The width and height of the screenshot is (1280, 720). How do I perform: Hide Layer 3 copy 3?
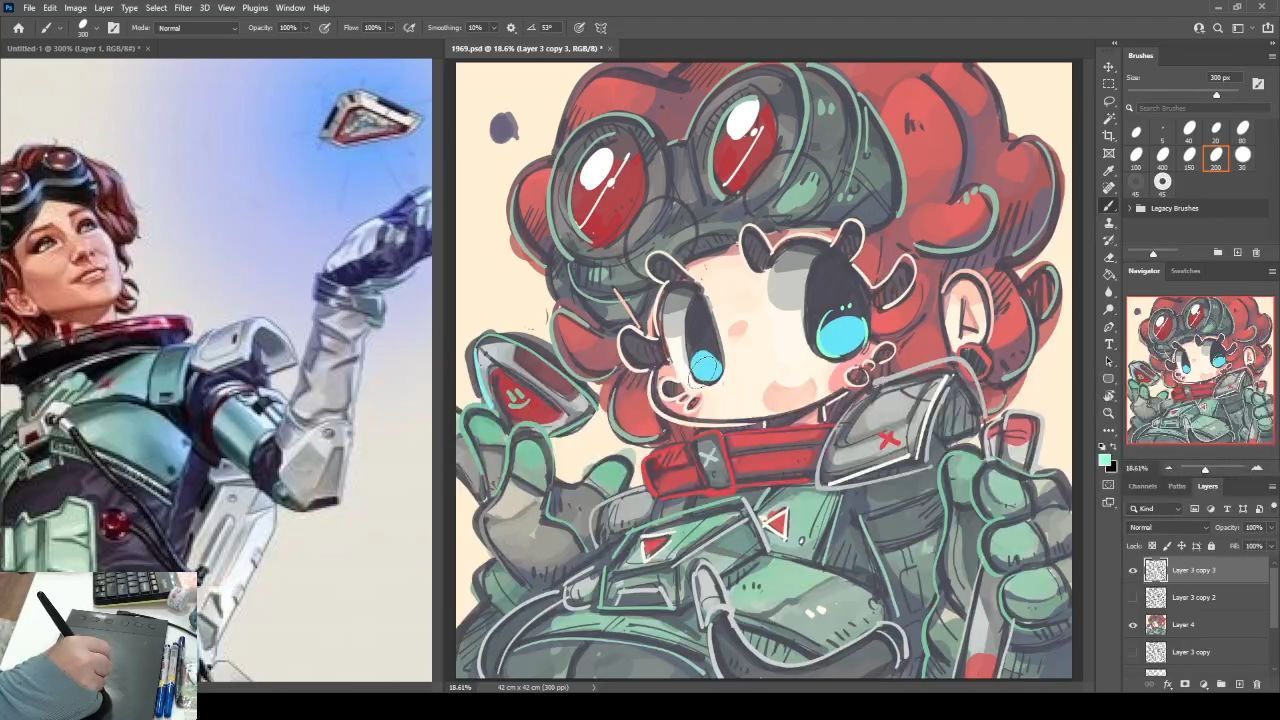pyautogui.click(x=1133, y=570)
